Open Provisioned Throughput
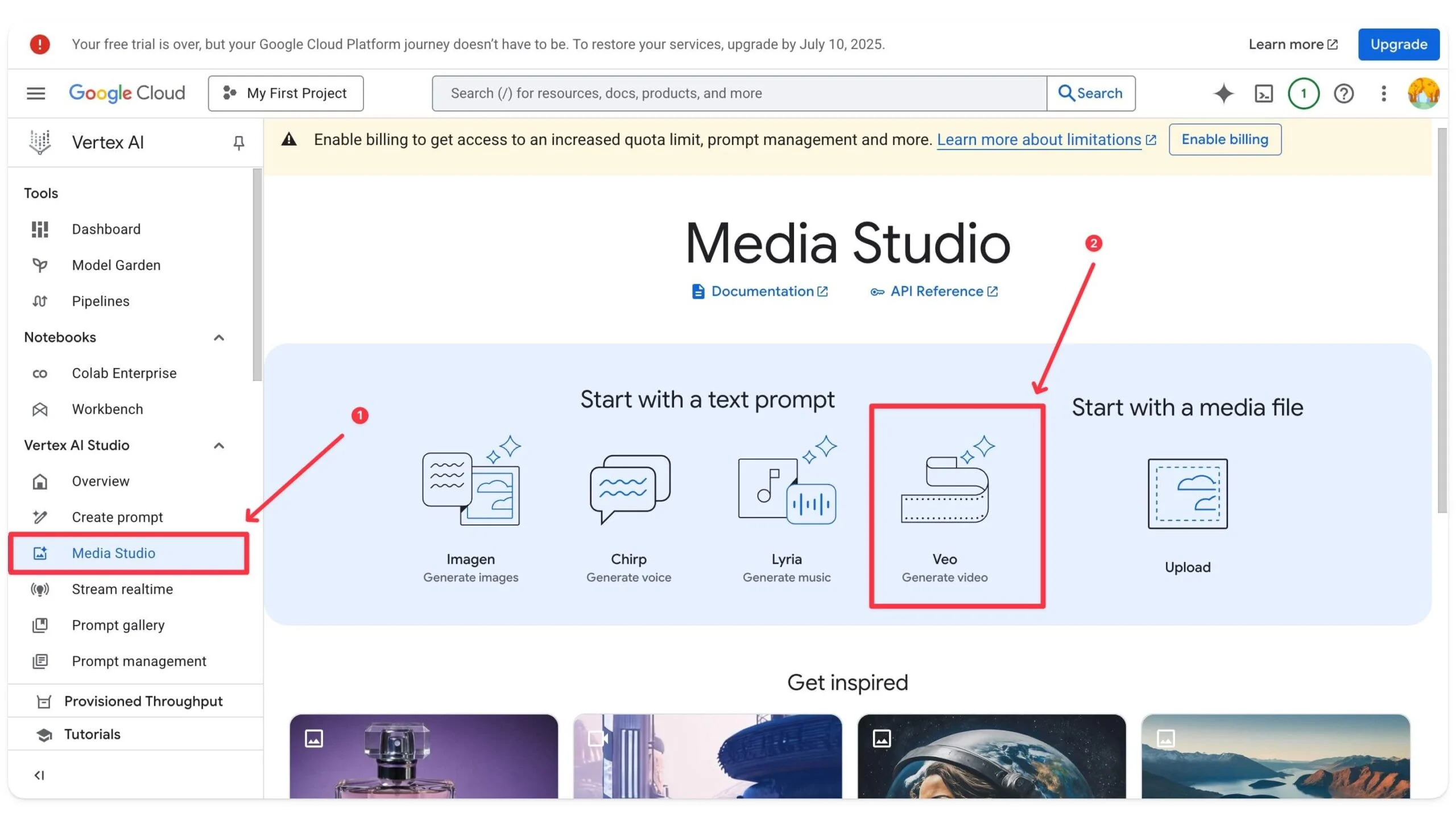1456x819 pixels. (134, 701)
